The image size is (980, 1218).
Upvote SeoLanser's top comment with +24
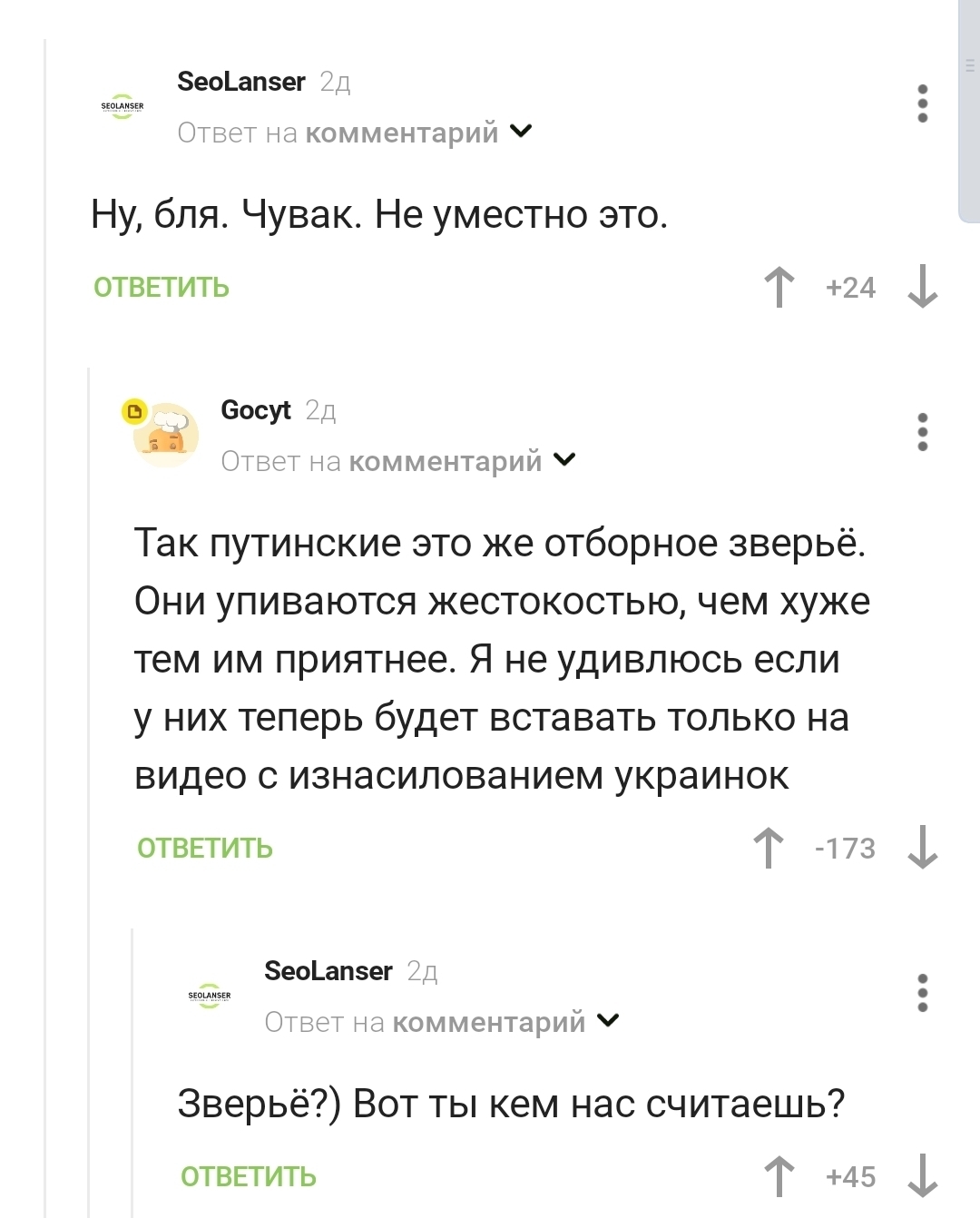(779, 287)
